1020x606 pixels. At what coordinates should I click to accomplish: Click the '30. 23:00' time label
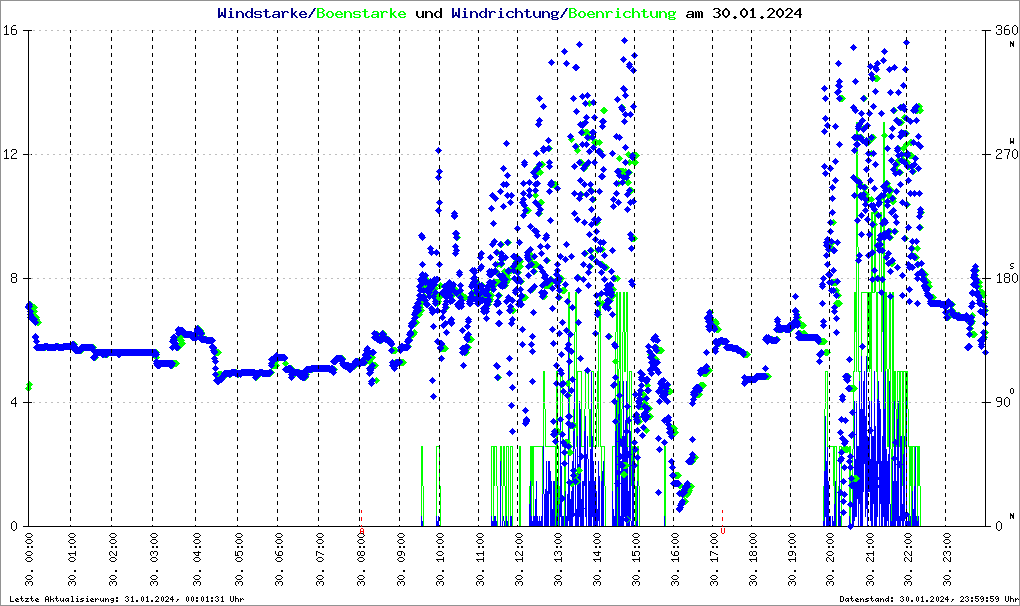tap(947, 559)
